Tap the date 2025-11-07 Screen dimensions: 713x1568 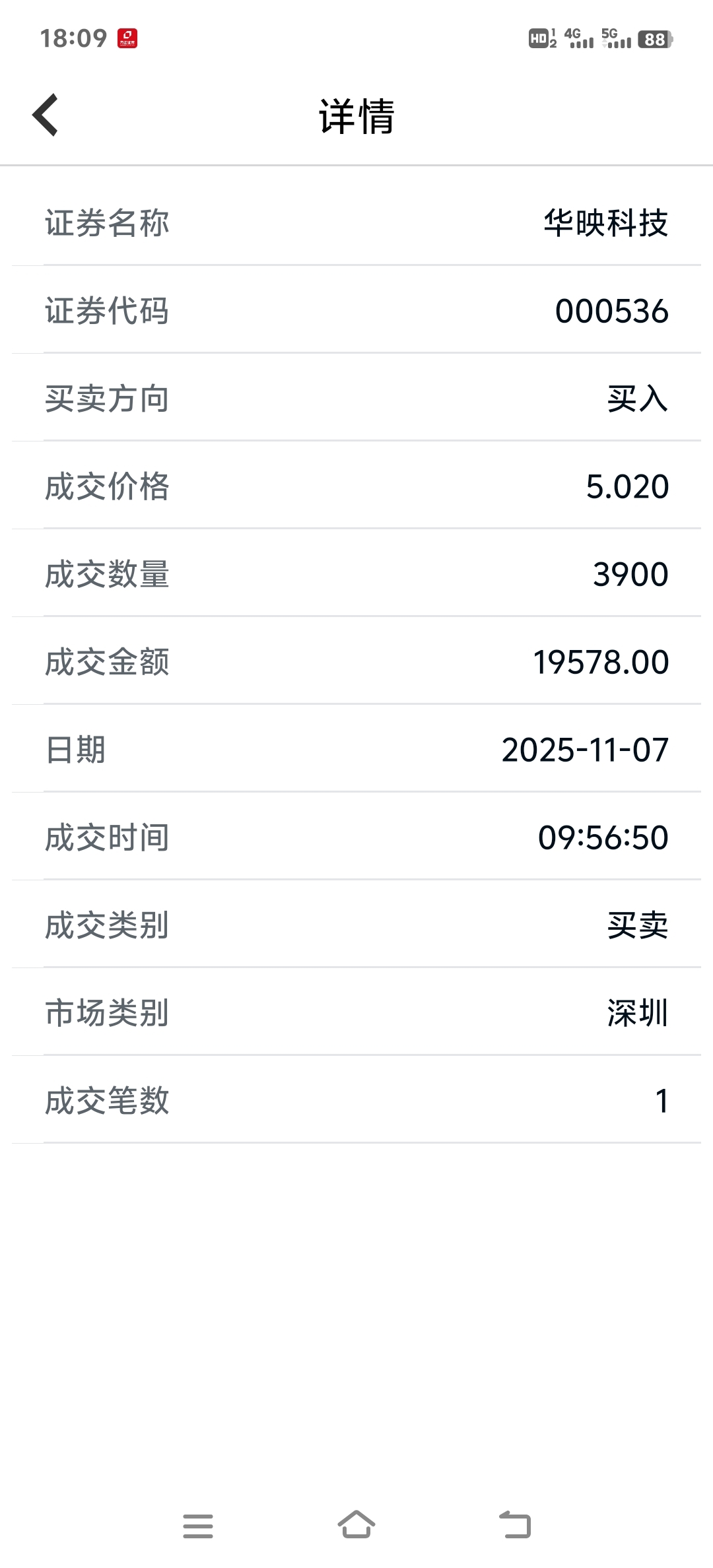click(585, 750)
